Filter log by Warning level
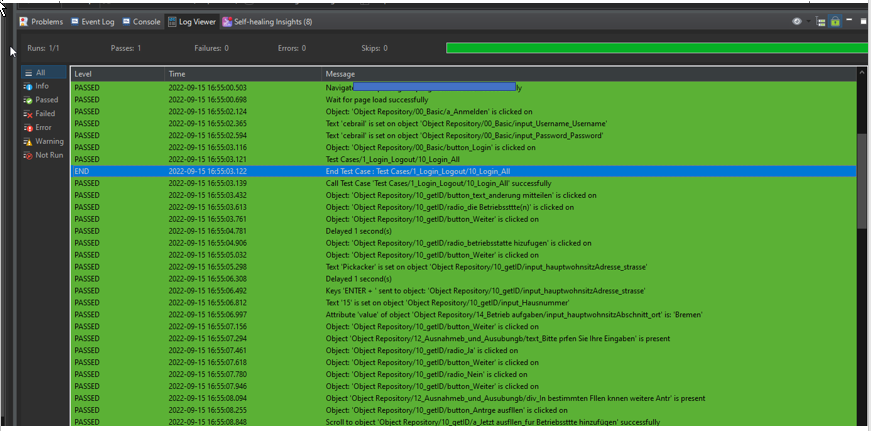 44,141
